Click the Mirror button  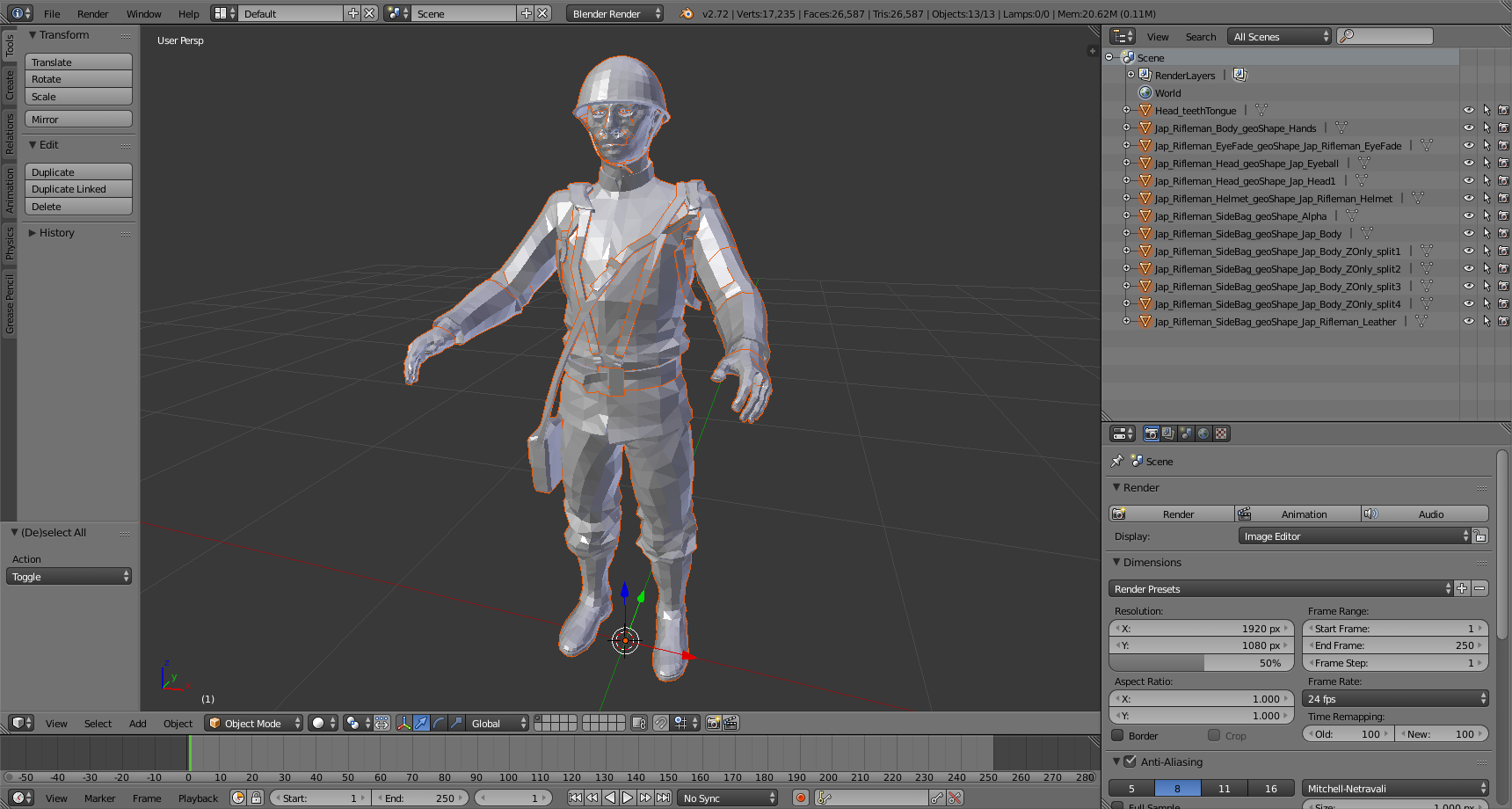[78, 119]
